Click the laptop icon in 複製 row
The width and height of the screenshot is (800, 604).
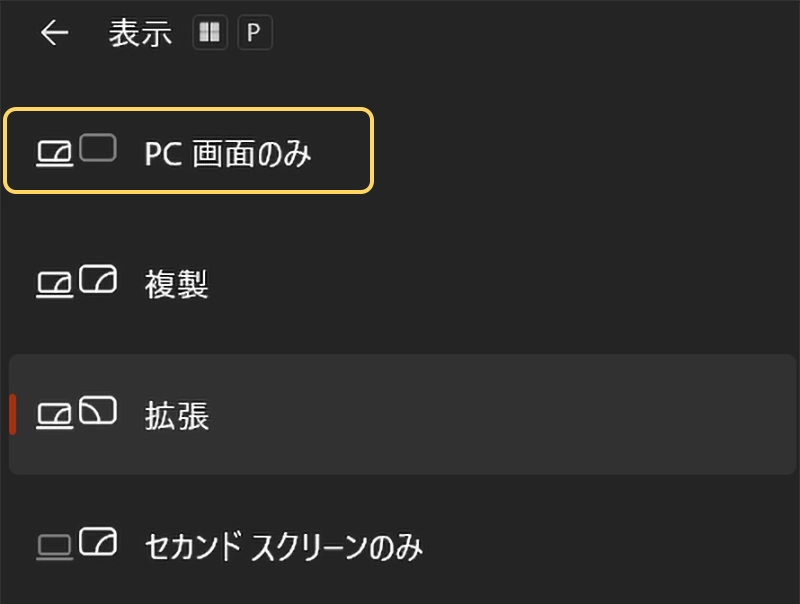(x=55, y=285)
